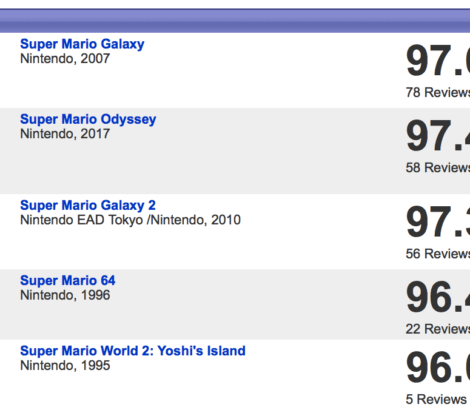Click the Nintendo, 1996 publisher text
The width and height of the screenshot is (470, 410).
tap(65, 295)
